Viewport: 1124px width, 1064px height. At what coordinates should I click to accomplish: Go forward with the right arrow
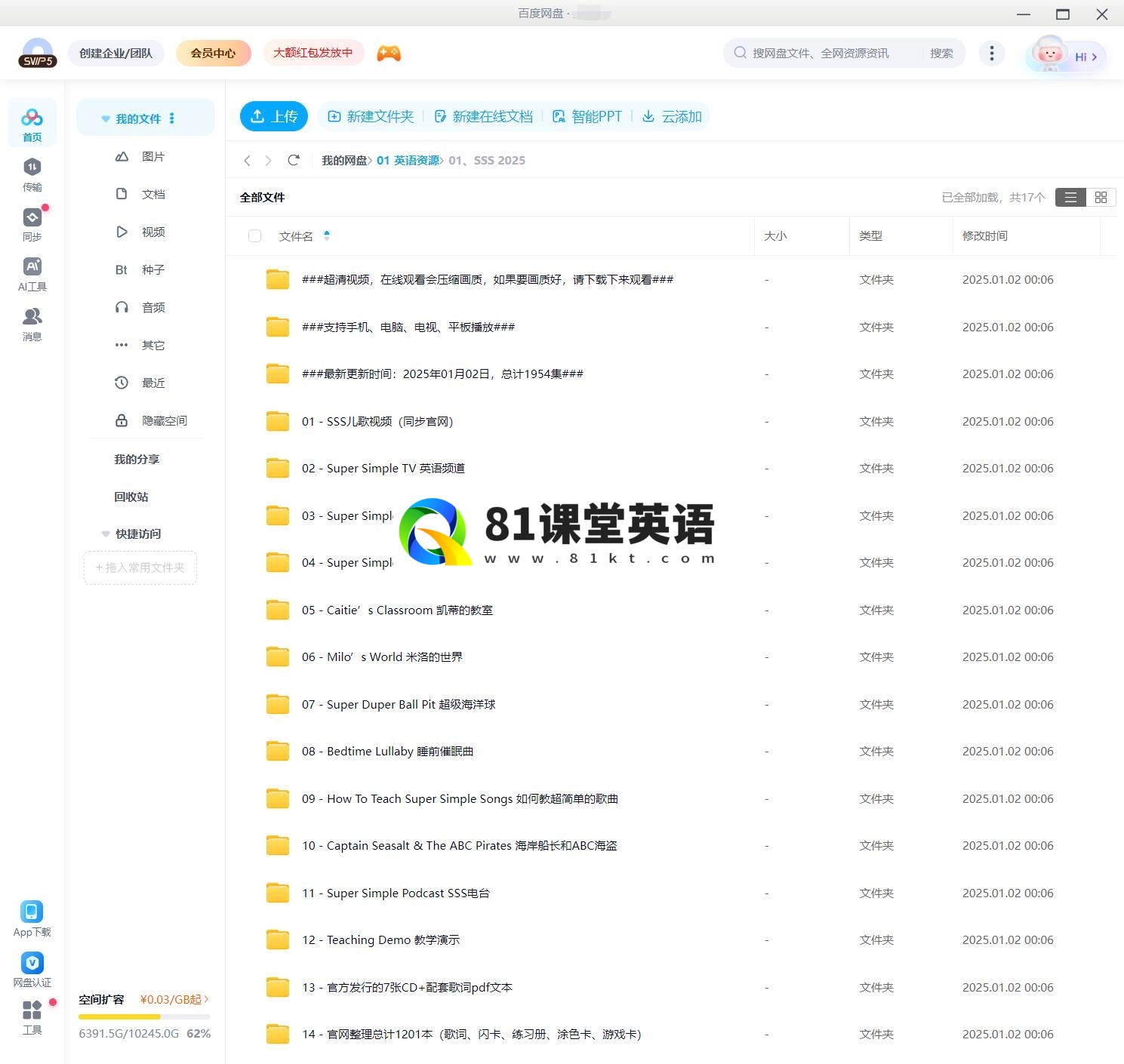coord(268,160)
